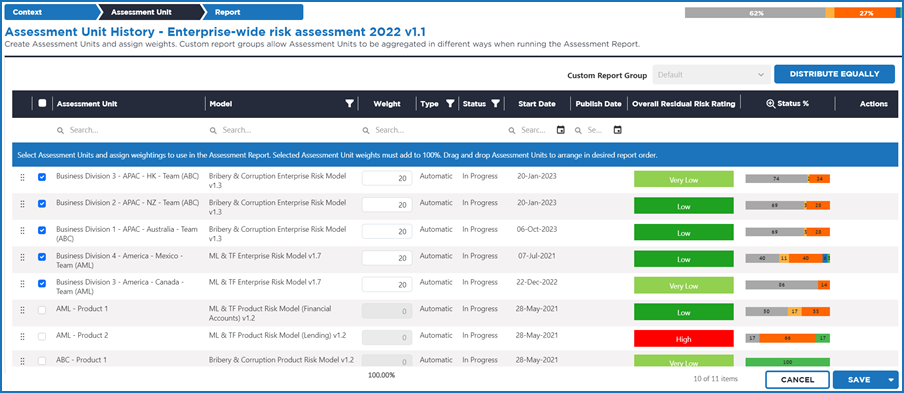904x393 pixels.
Task: Click status bar for Business Division 3 HK row
Action: (x=788, y=179)
